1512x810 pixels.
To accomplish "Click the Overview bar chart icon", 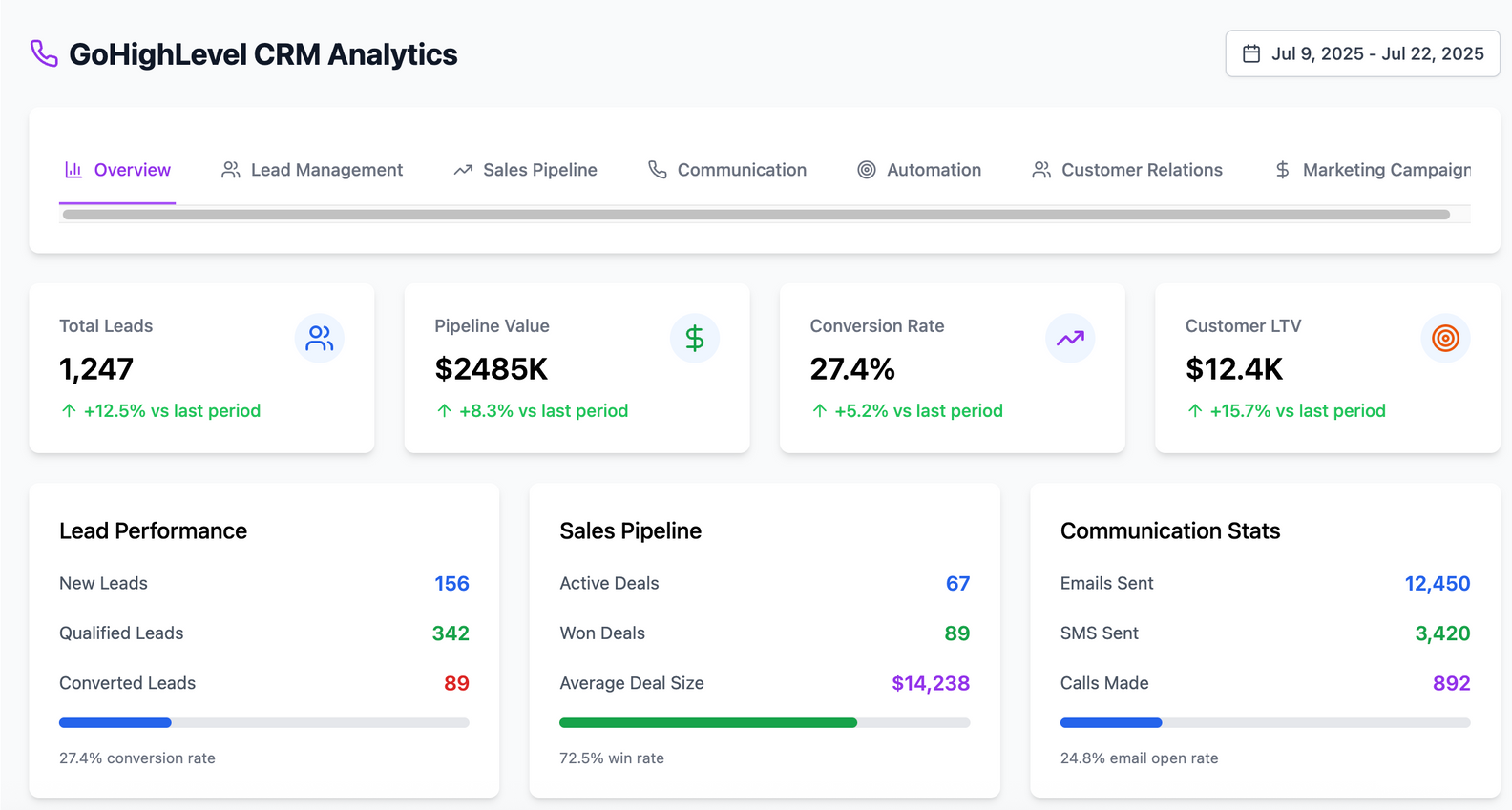I will click(x=73, y=170).
